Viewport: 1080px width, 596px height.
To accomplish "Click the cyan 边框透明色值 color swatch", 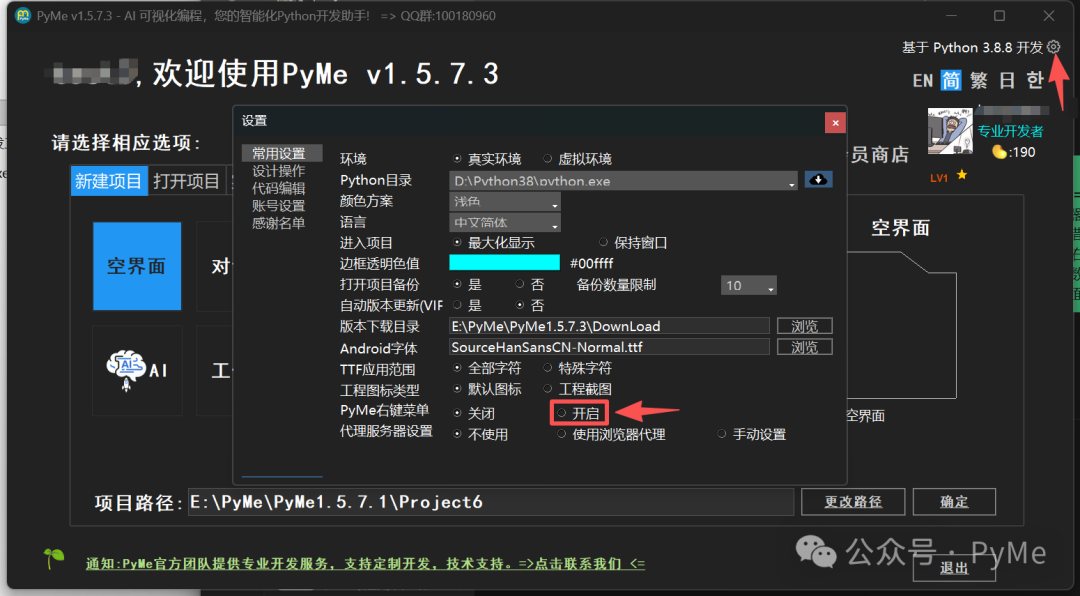I will point(504,263).
